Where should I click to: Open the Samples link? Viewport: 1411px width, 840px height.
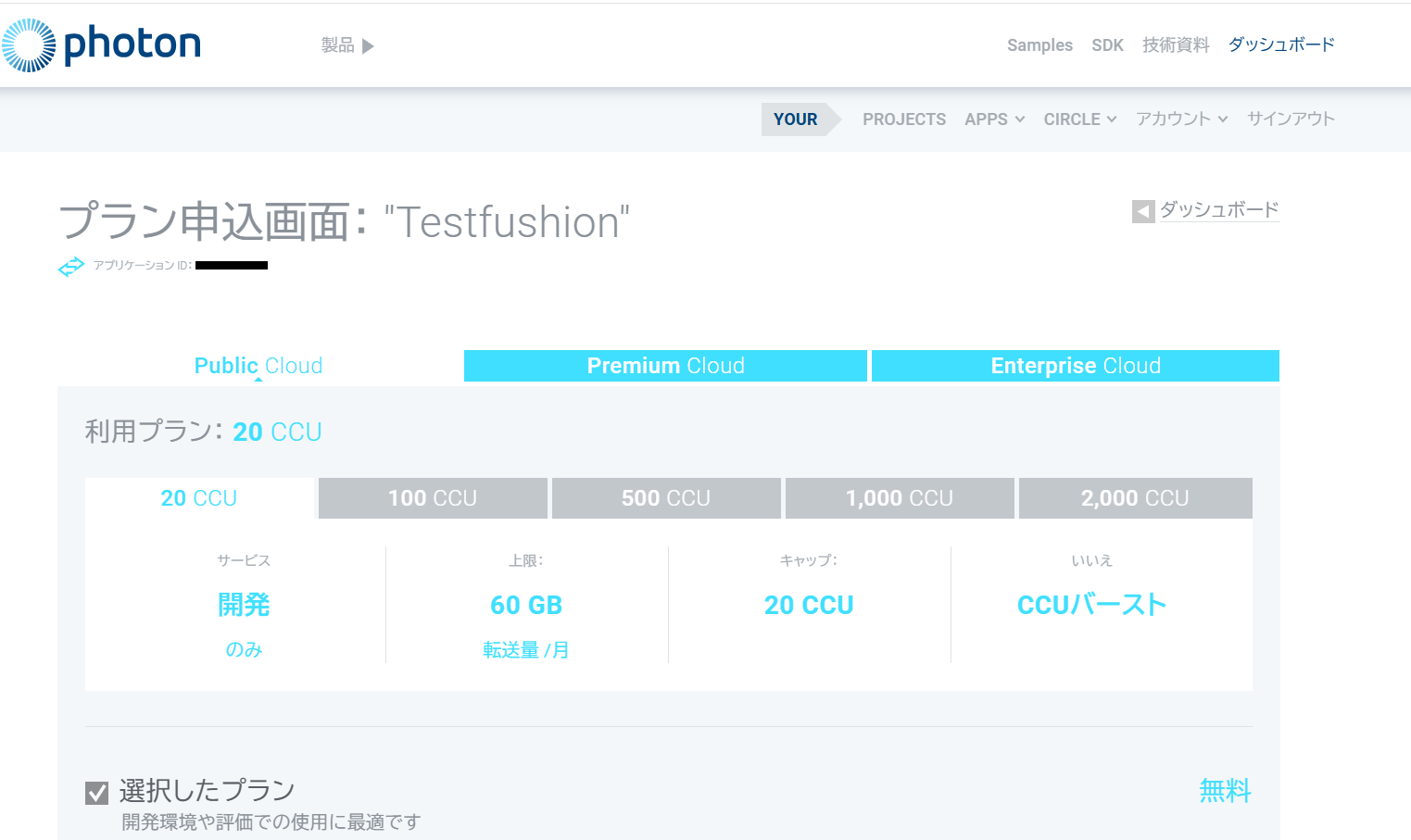click(x=1039, y=45)
